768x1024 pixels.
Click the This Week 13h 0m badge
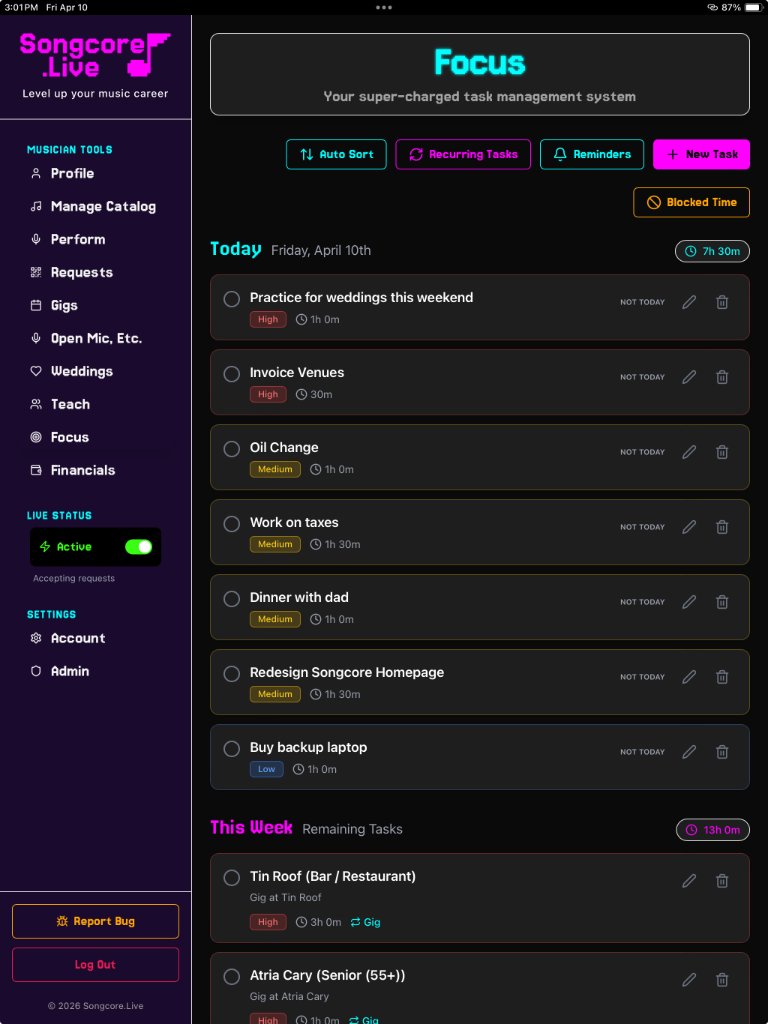(x=712, y=830)
